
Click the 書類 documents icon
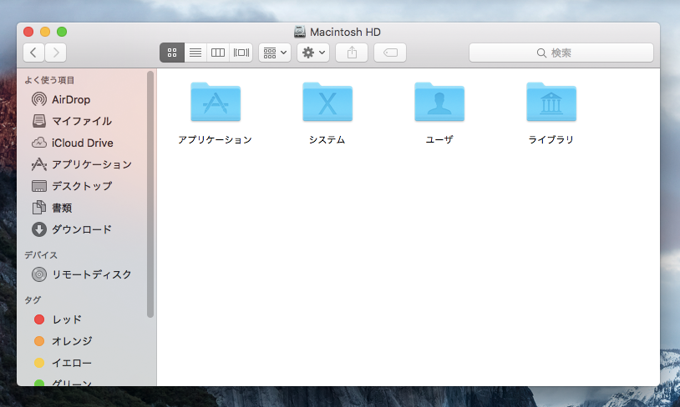click(39, 207)
